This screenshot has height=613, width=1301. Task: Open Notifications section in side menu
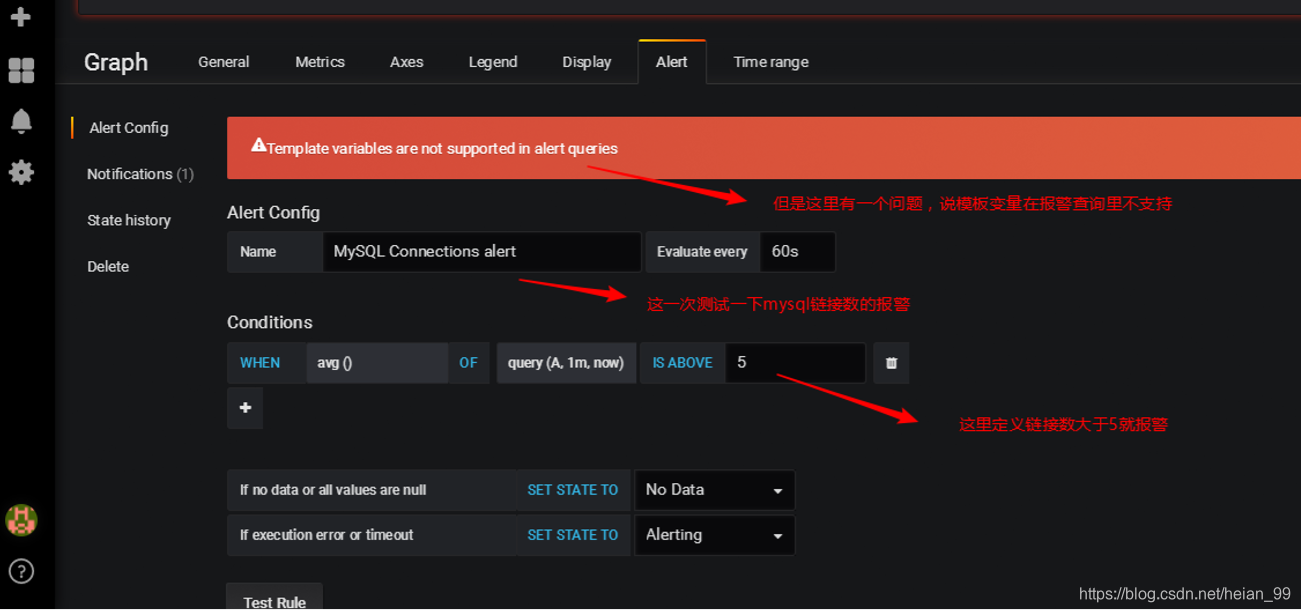tap(140, 174)
